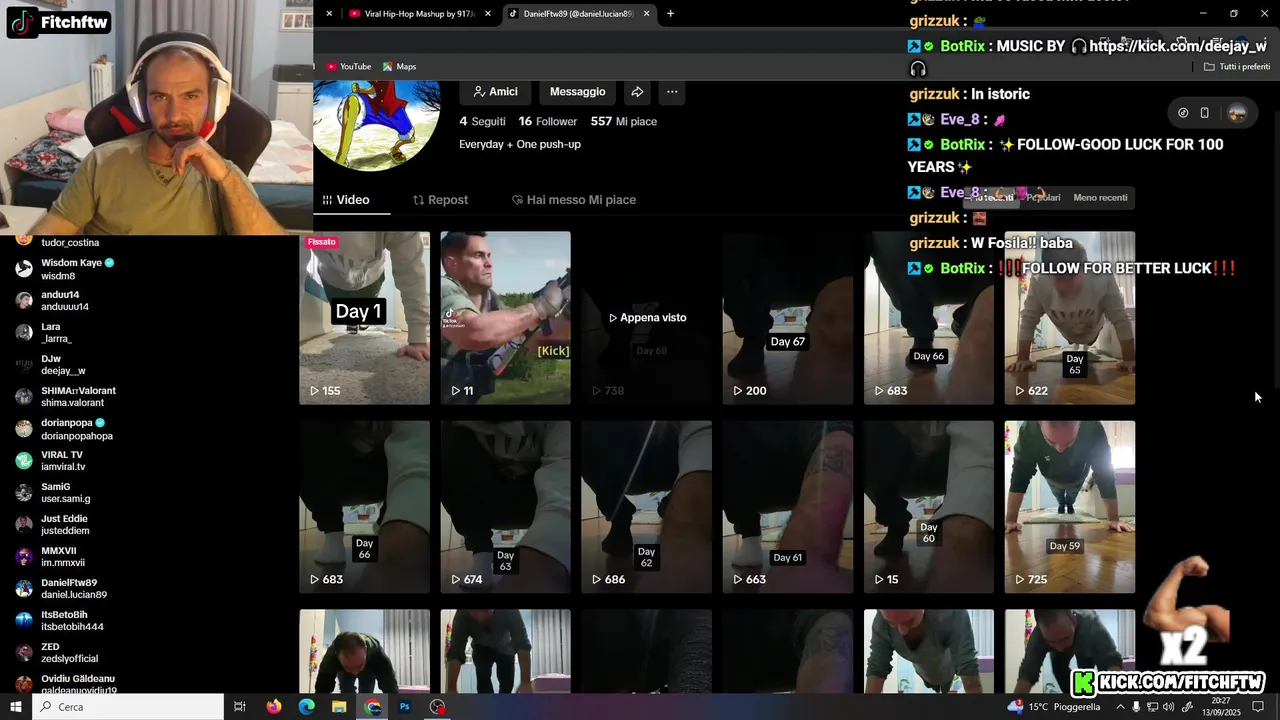The image size is (1280, 720).
Task: Open OBS Studio from the taskbar
Action: pyautogui.click(x=437, y=707)
